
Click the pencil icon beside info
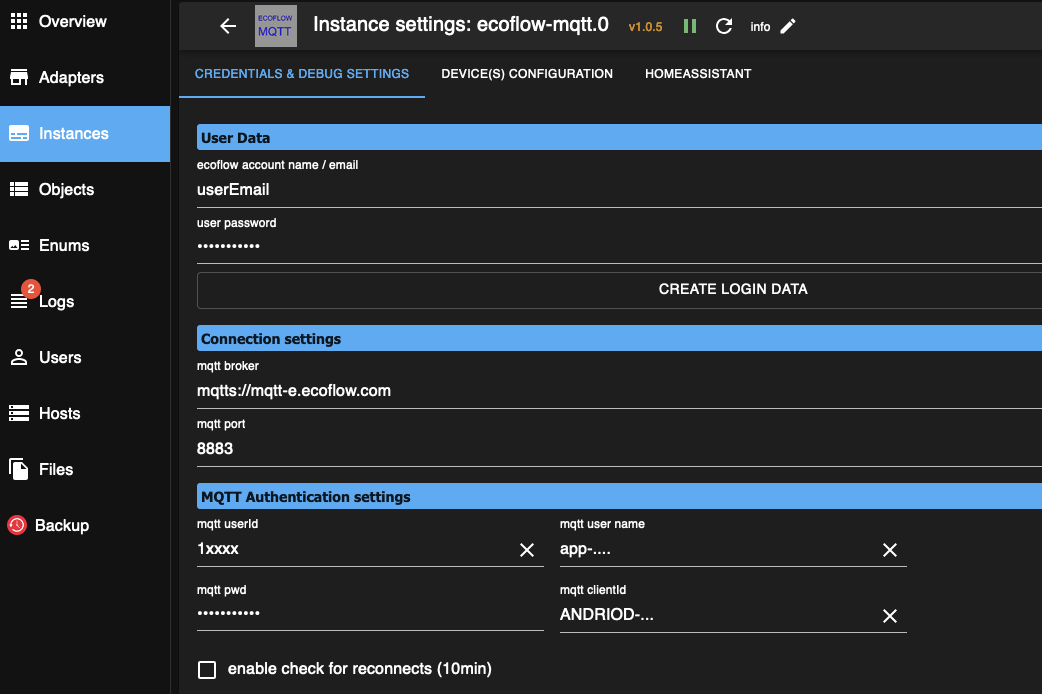click(787, 26)
